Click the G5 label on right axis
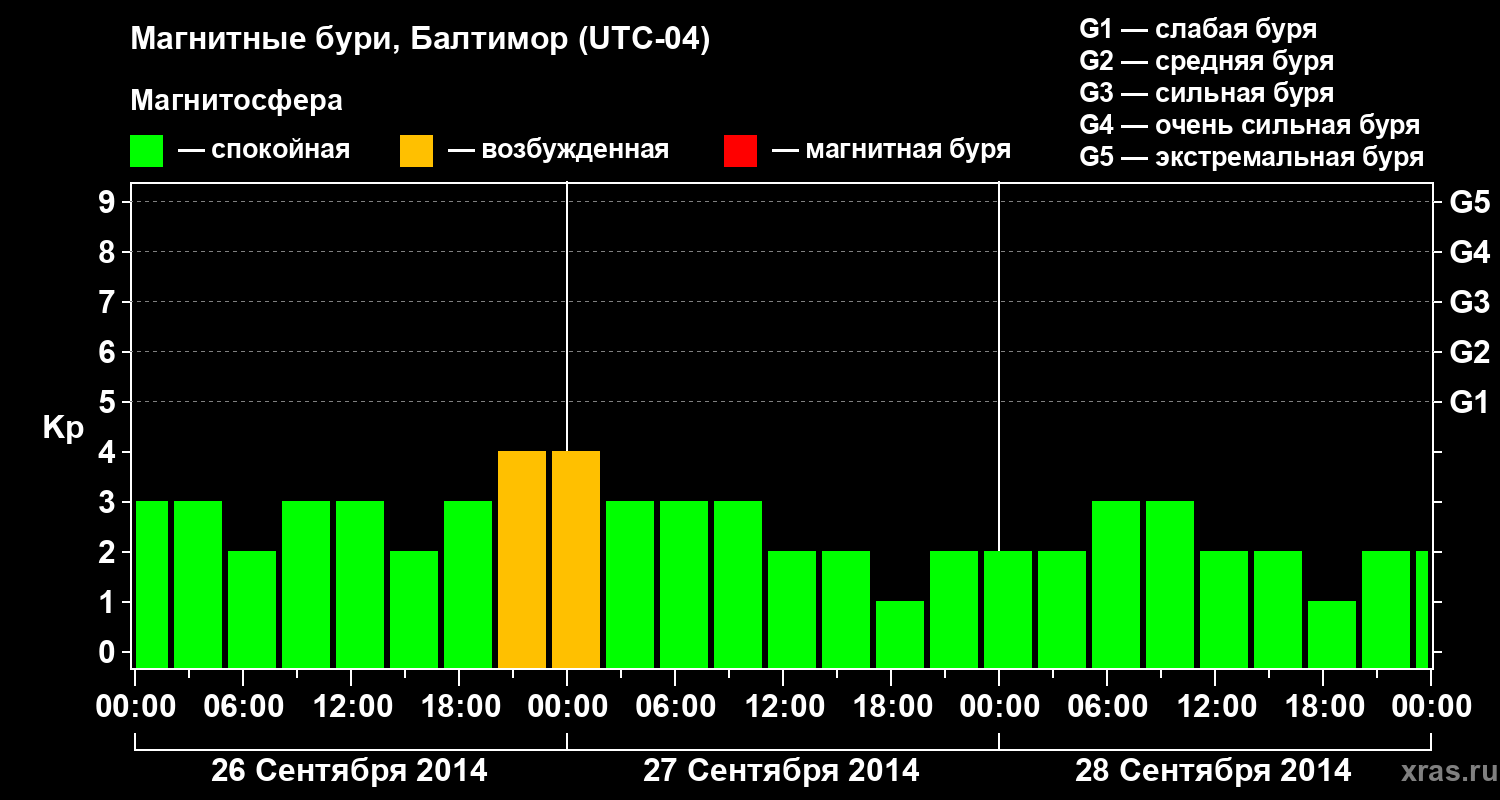This screenshot has height=800, width=1500. click(1469, 202)
